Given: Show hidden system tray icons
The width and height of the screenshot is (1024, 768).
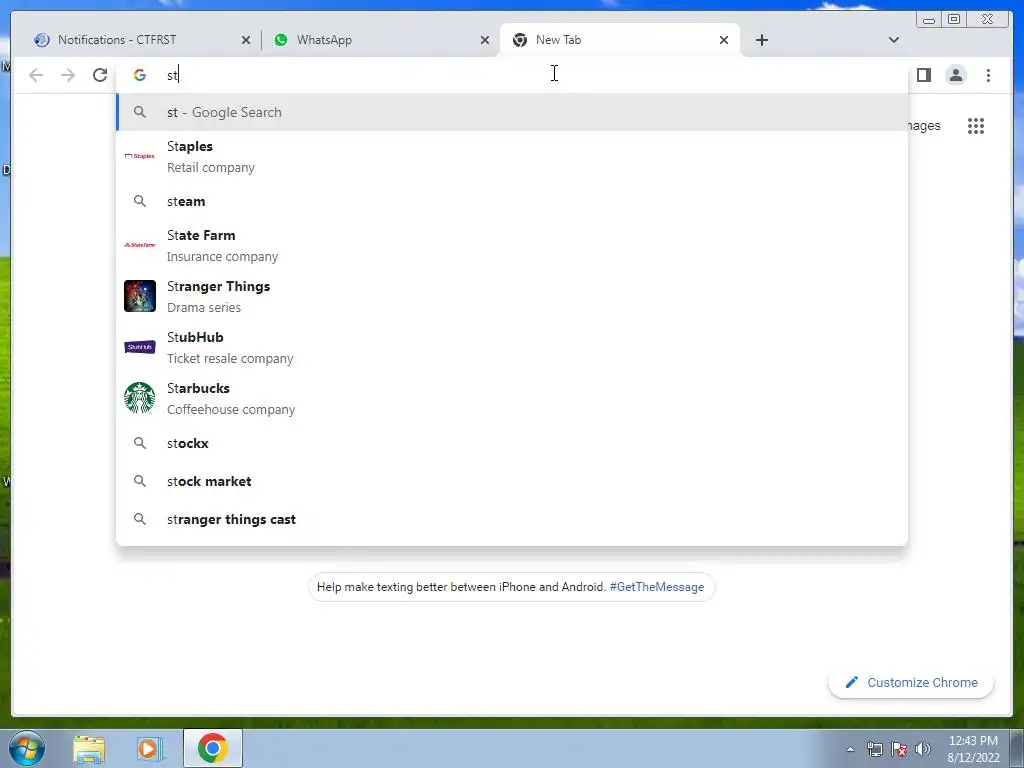Looking at the screenshot, I should (850, 749).
